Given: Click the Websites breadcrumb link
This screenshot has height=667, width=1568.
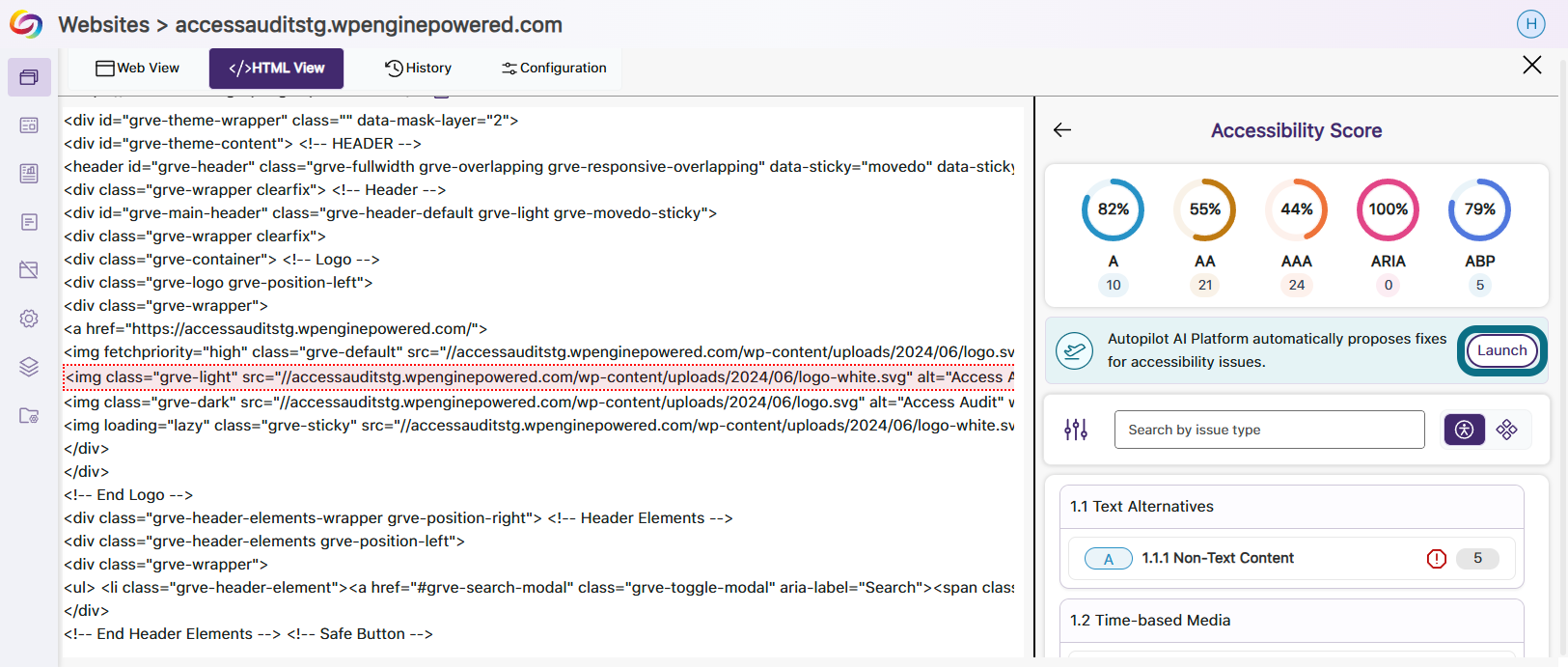Looking at the screenshot, I should tap(104, 24).
